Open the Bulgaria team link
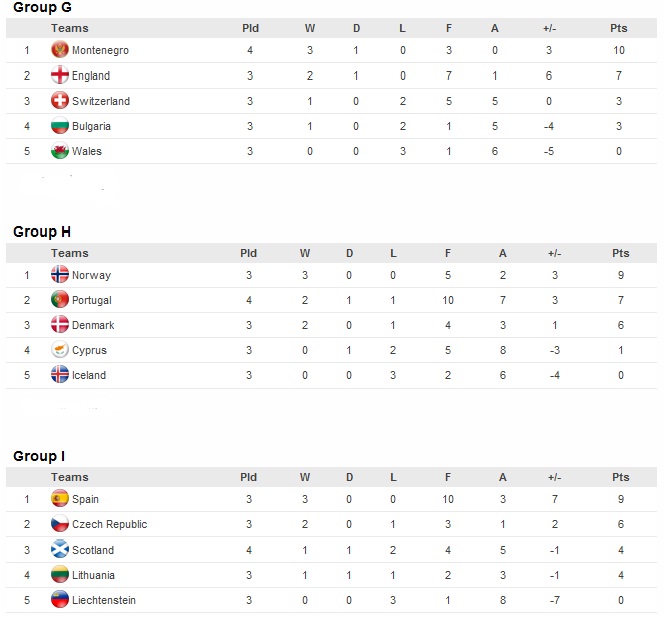The height and width of the screenshot is (617, 665). [91, 126]
